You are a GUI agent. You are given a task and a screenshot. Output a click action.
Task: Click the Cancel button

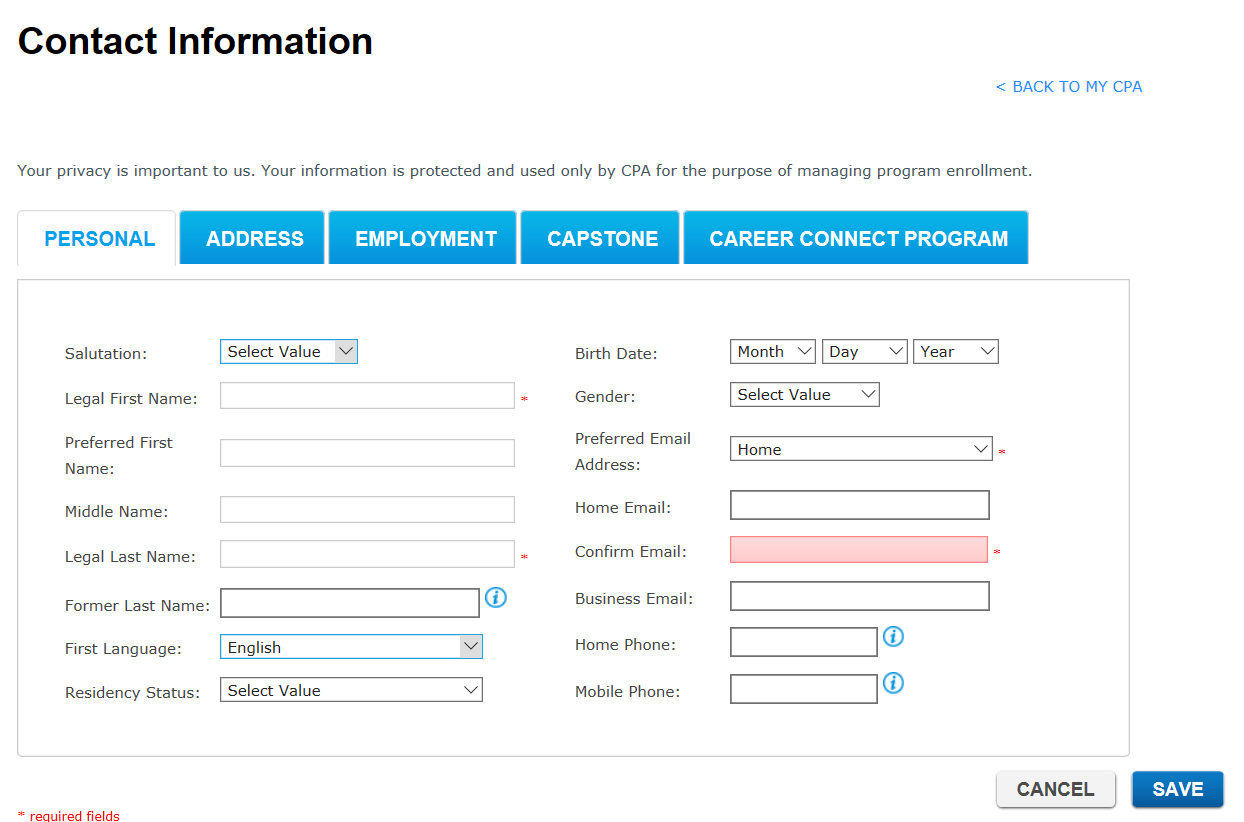(x=1055, y=790)
